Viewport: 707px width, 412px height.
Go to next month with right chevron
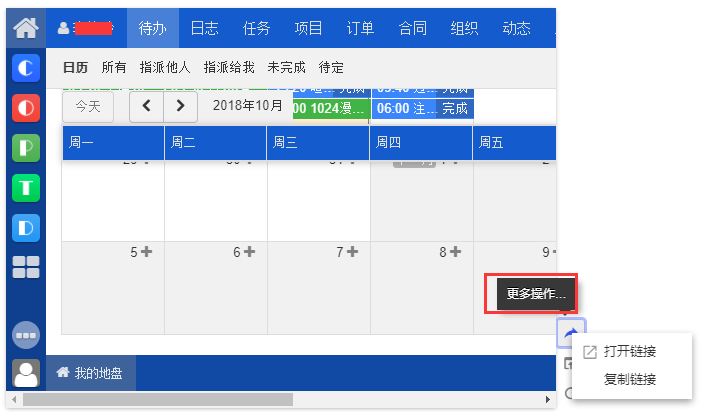pos(179,105)
